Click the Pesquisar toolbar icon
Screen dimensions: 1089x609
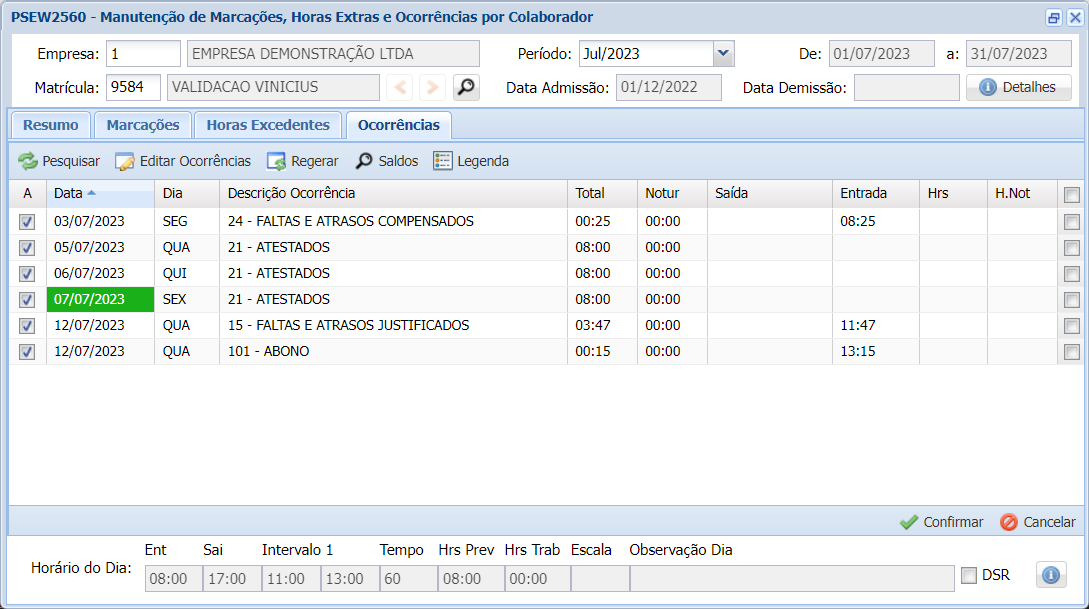(x=27, y=160)
